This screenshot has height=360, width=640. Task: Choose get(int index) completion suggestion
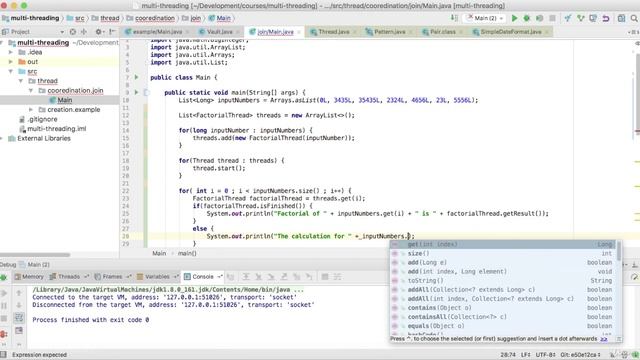[503, 244]
